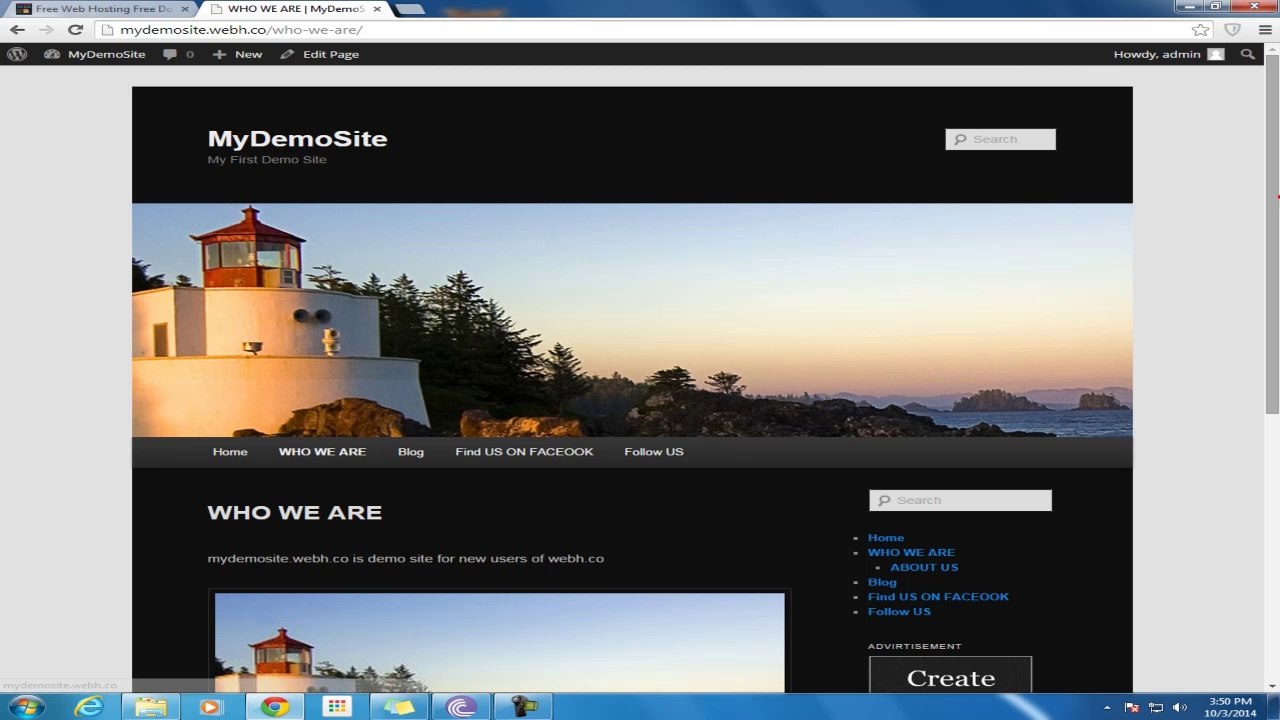This screenshot has width=1280, height=720.
Task: Open the Chrome menu (three lines)
Action: (1265, 30)
